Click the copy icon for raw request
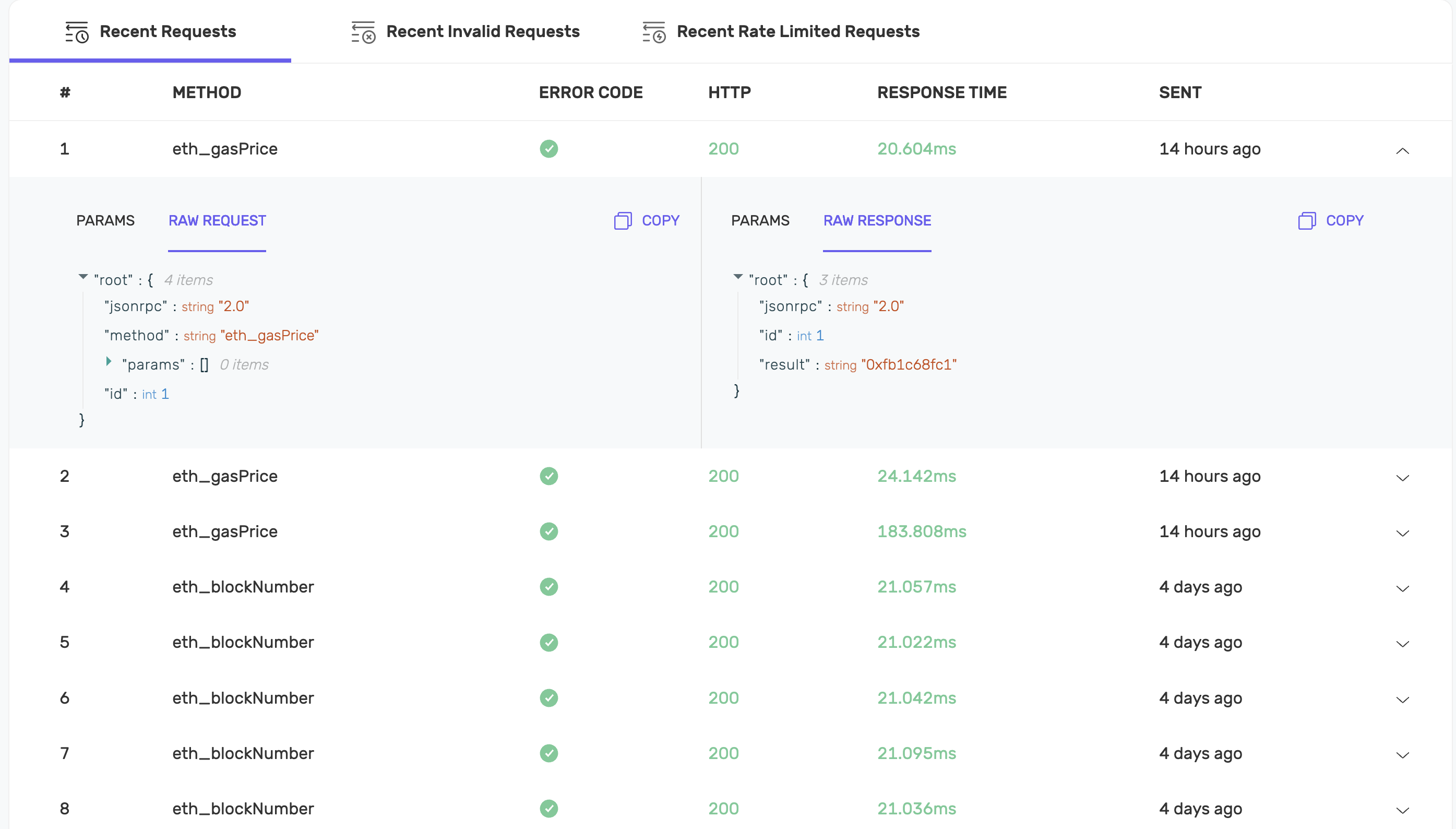The image size is (1456, 829). coord(623,220)
